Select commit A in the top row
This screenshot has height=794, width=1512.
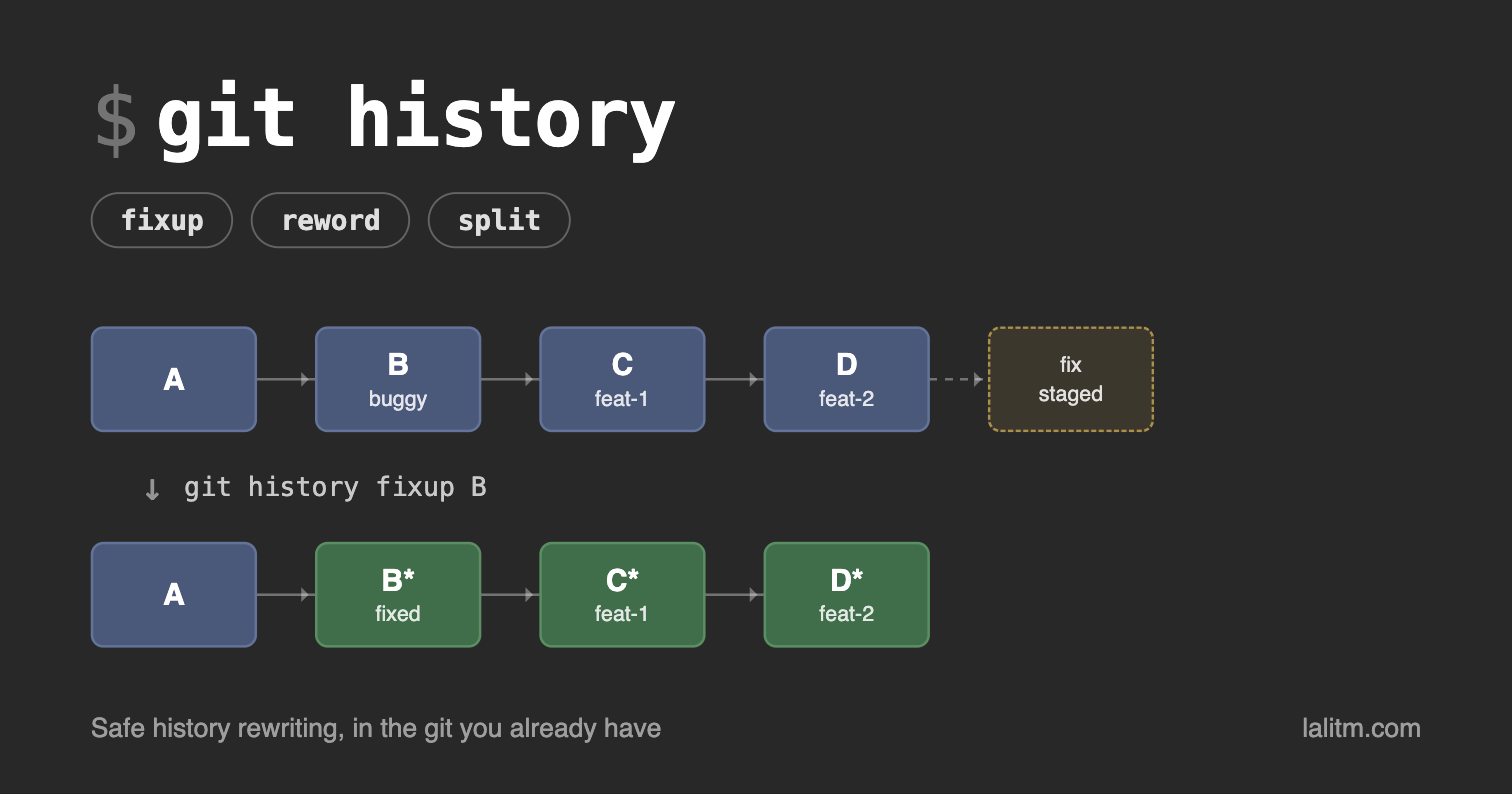[174, 379]
